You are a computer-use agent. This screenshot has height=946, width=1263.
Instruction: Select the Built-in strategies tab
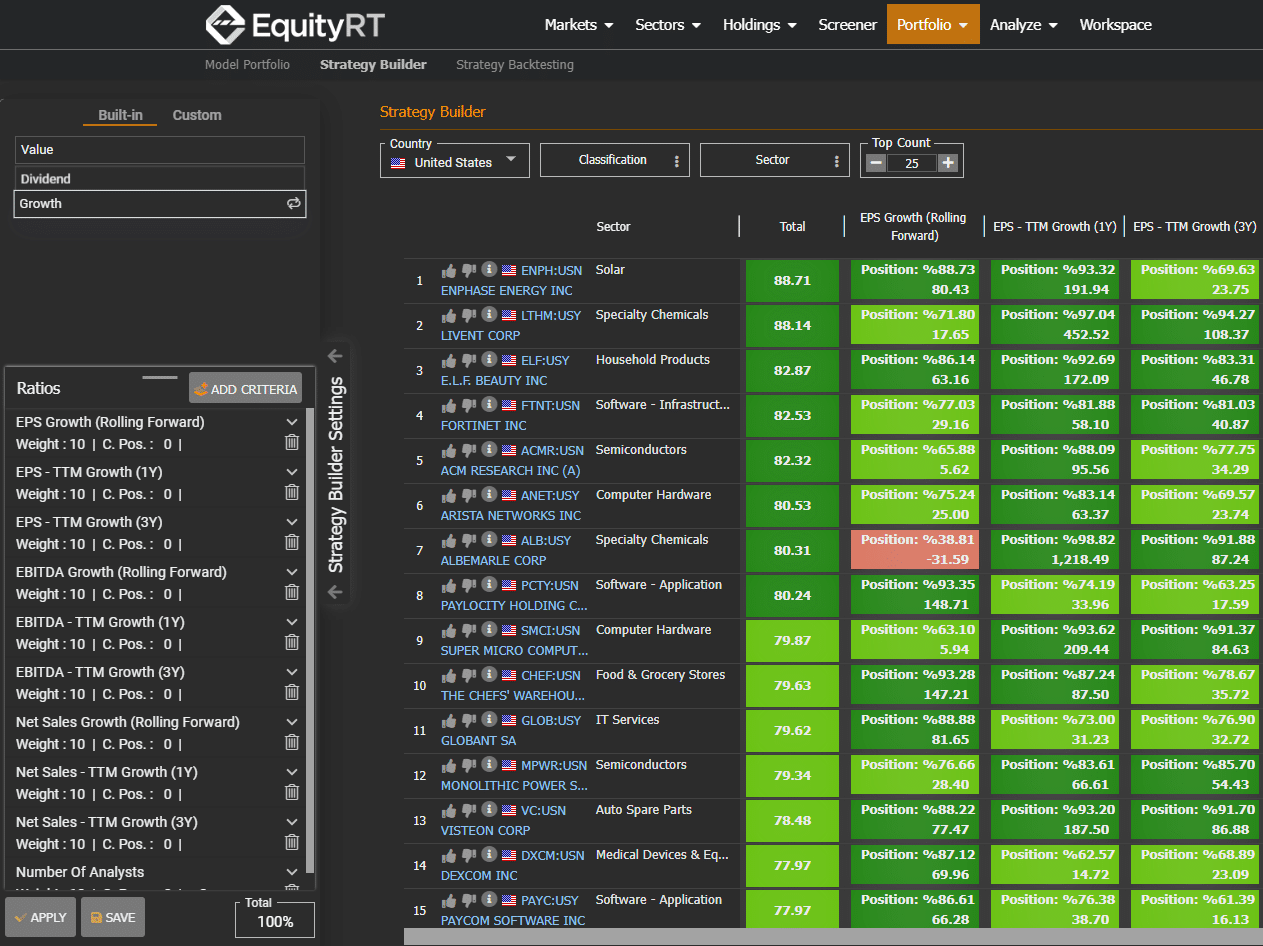(x=120, y=115)
